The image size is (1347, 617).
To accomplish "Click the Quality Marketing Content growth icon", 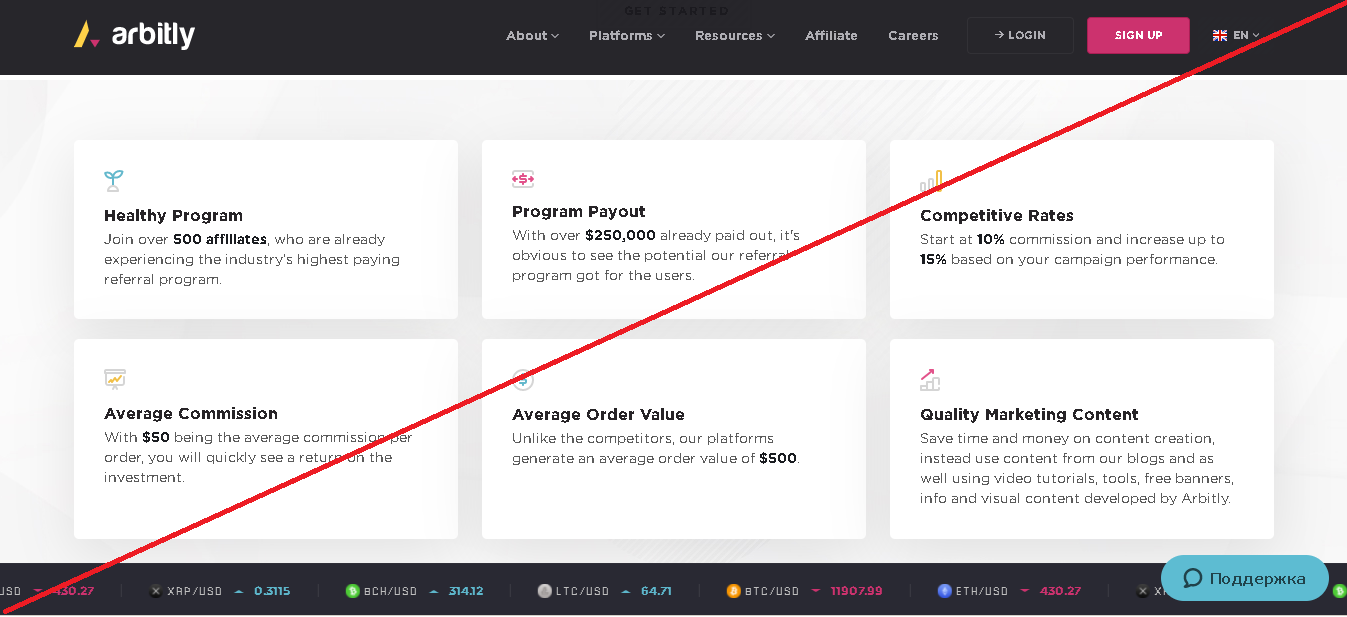I will tap(930, 380).
